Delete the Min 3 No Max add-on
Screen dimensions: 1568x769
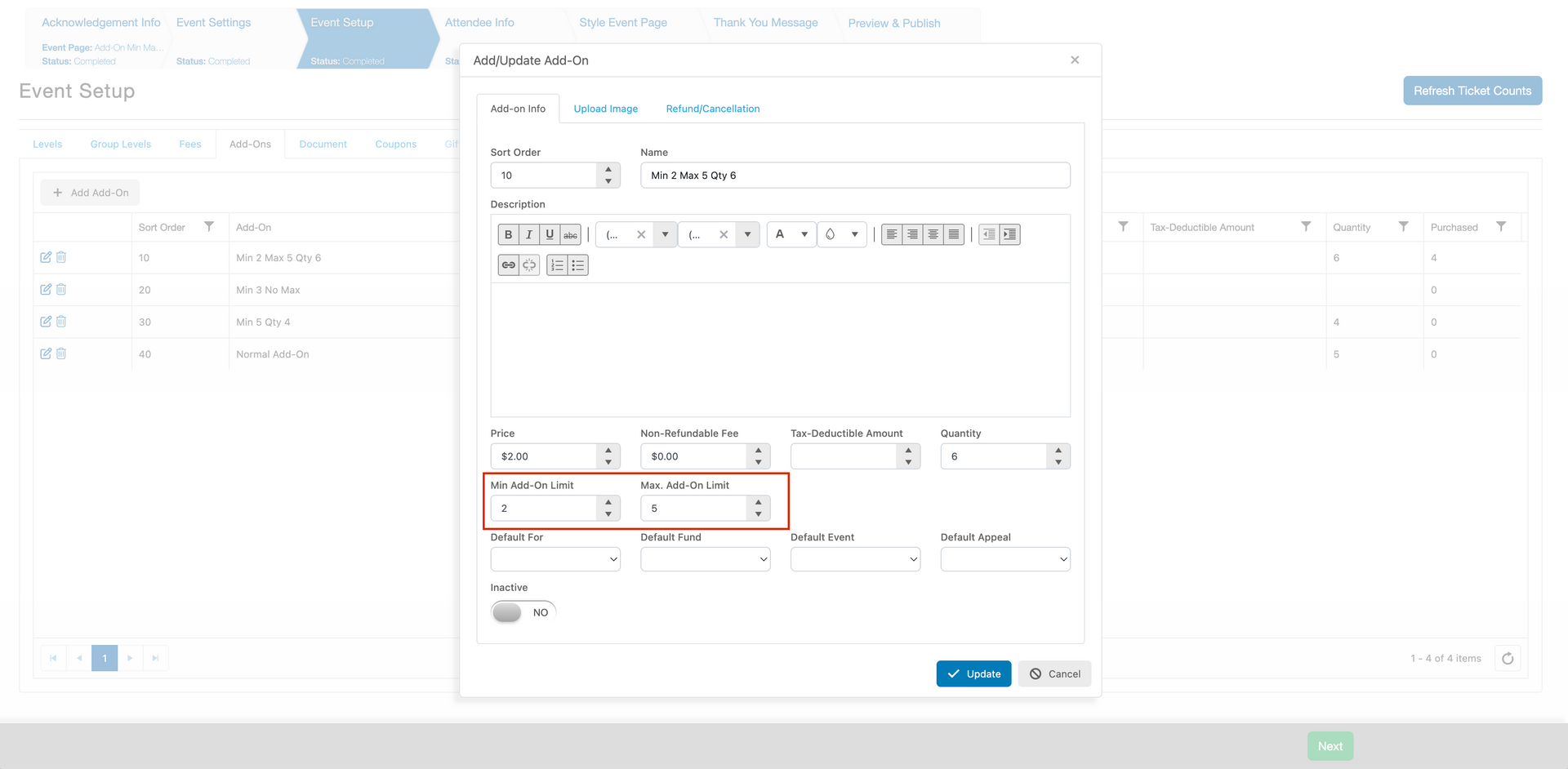61,290
